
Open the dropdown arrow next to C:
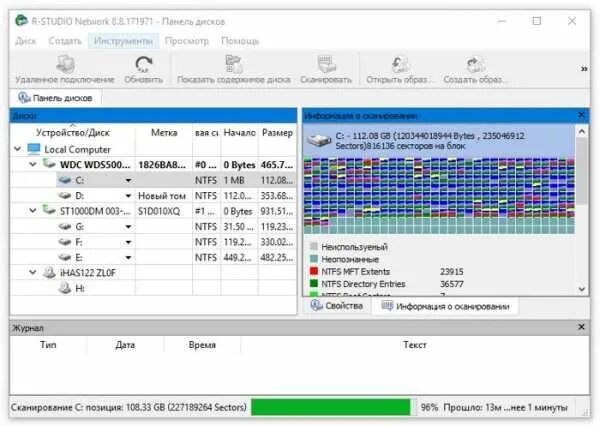coord(129,180)
